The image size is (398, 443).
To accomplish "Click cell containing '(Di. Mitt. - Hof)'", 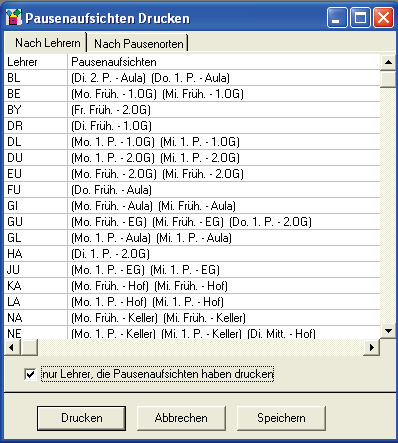I will 224,333.
